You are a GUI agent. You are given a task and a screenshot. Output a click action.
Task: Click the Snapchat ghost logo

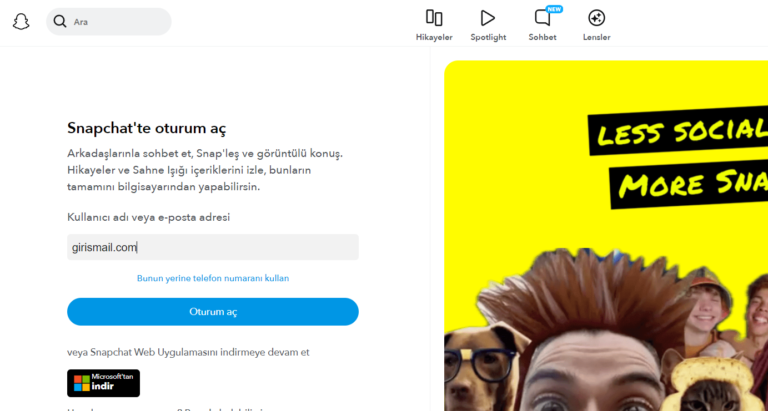click(21, 21)
